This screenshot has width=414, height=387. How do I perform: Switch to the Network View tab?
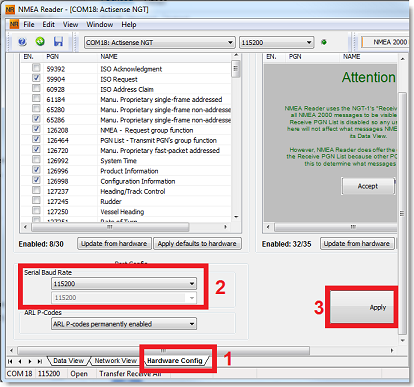(115, 361)
